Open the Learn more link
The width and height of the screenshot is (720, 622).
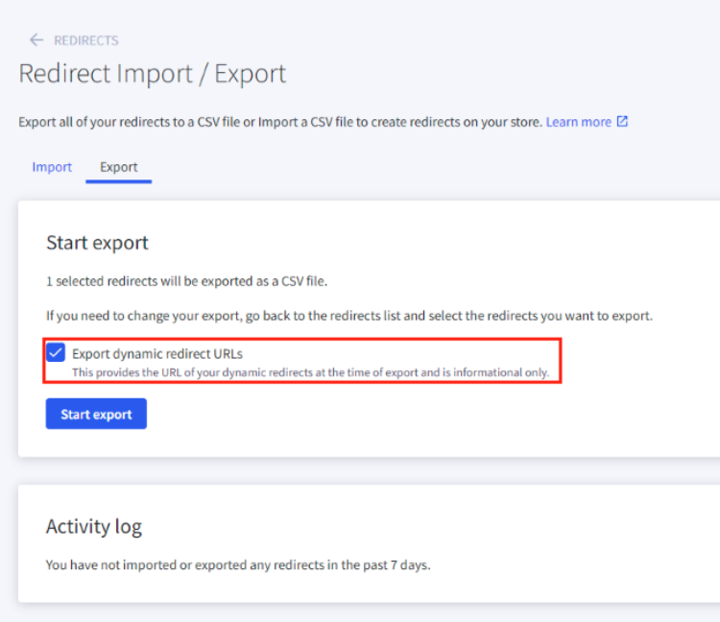click(579, 122)
